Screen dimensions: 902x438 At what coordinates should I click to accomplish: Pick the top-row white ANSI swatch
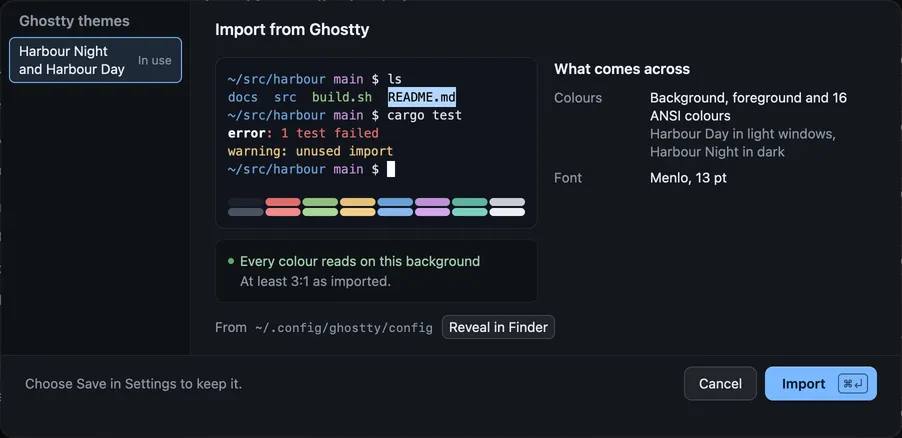click(507, 202)
